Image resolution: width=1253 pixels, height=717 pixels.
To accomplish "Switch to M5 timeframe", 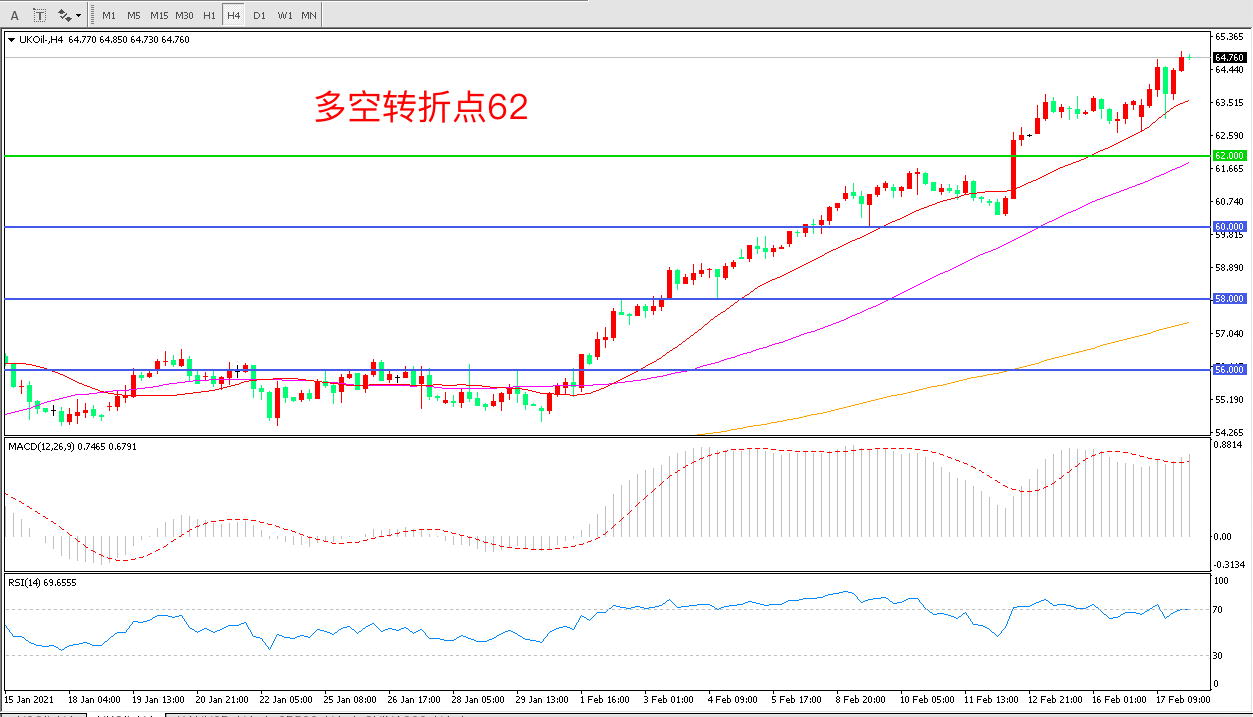I will [x=133, y=15].
